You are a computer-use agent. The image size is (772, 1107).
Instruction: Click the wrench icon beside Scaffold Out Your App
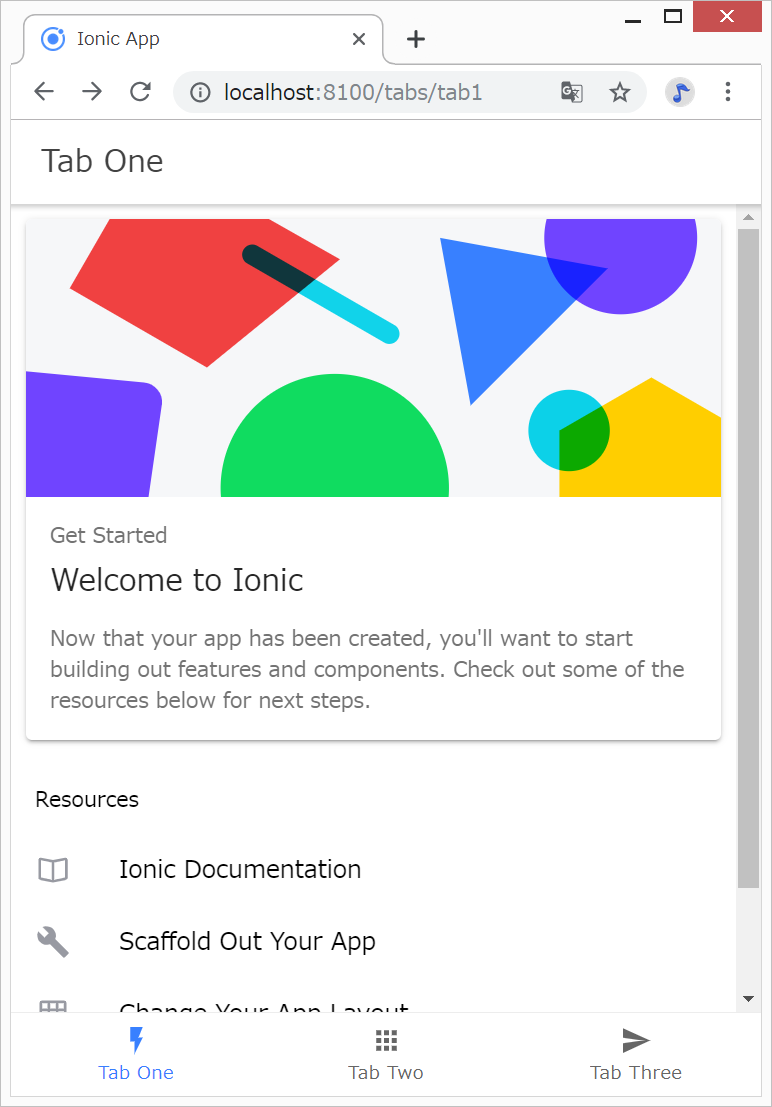coord(53,941)
